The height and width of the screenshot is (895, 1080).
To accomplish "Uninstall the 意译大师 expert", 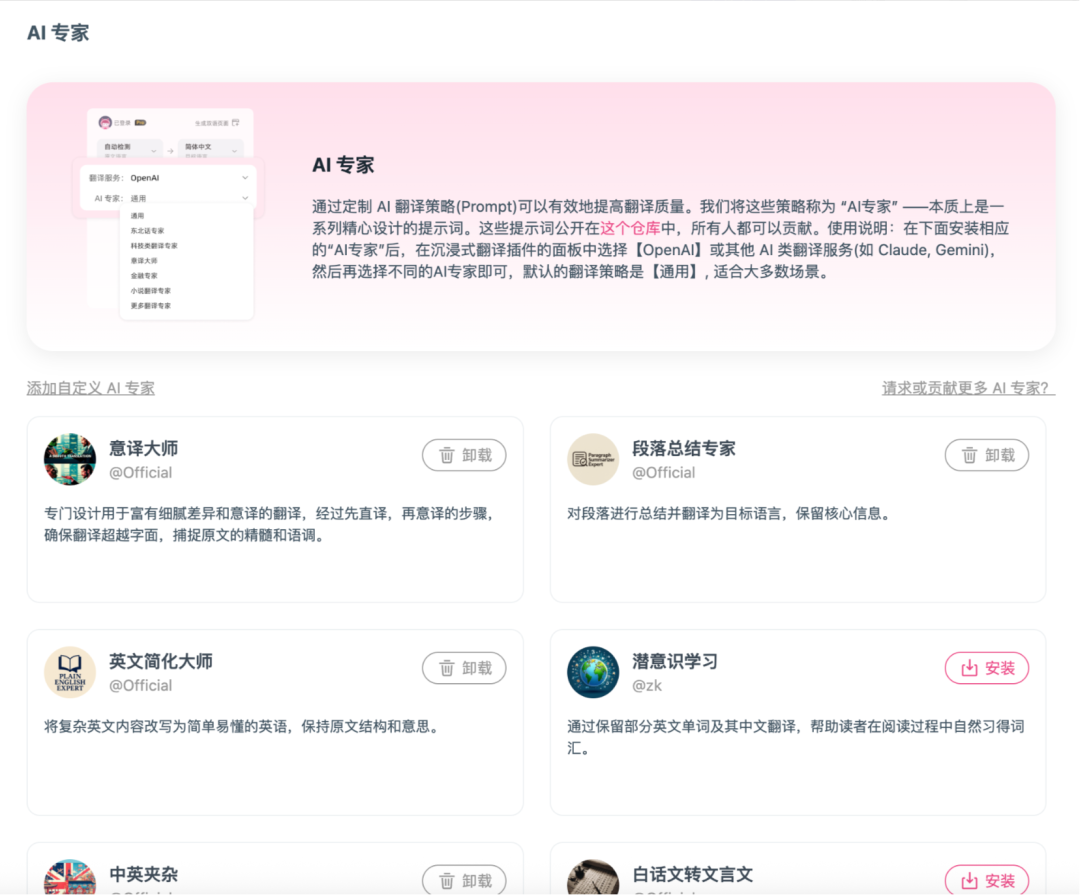I will coord(464,455).
